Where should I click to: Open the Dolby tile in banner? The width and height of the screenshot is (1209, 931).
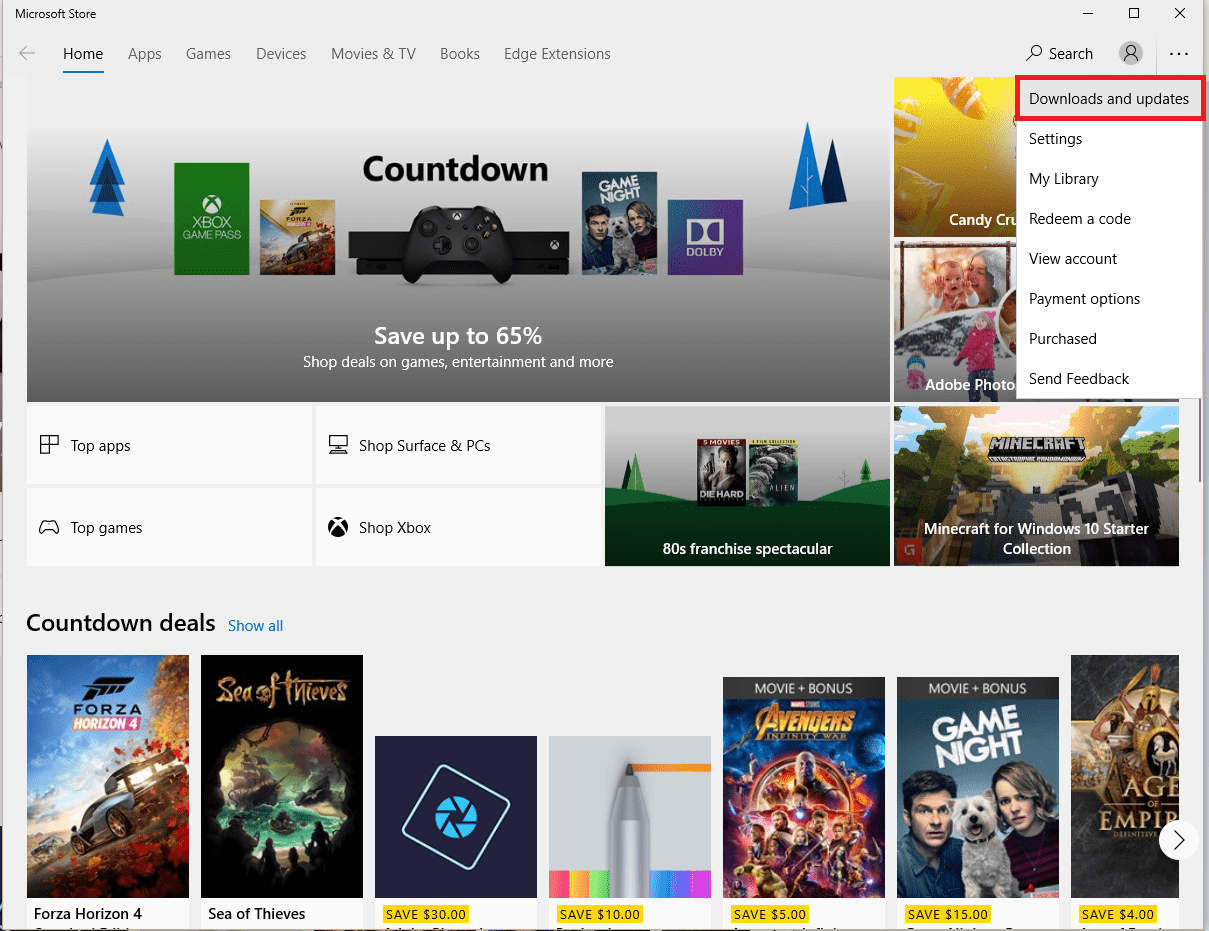705,237
